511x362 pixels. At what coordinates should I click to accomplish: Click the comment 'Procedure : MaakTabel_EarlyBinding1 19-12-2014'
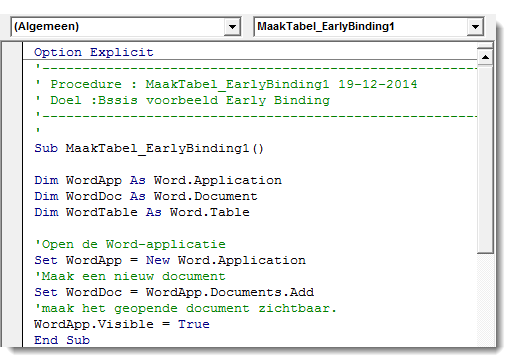[x=226, y=84]
